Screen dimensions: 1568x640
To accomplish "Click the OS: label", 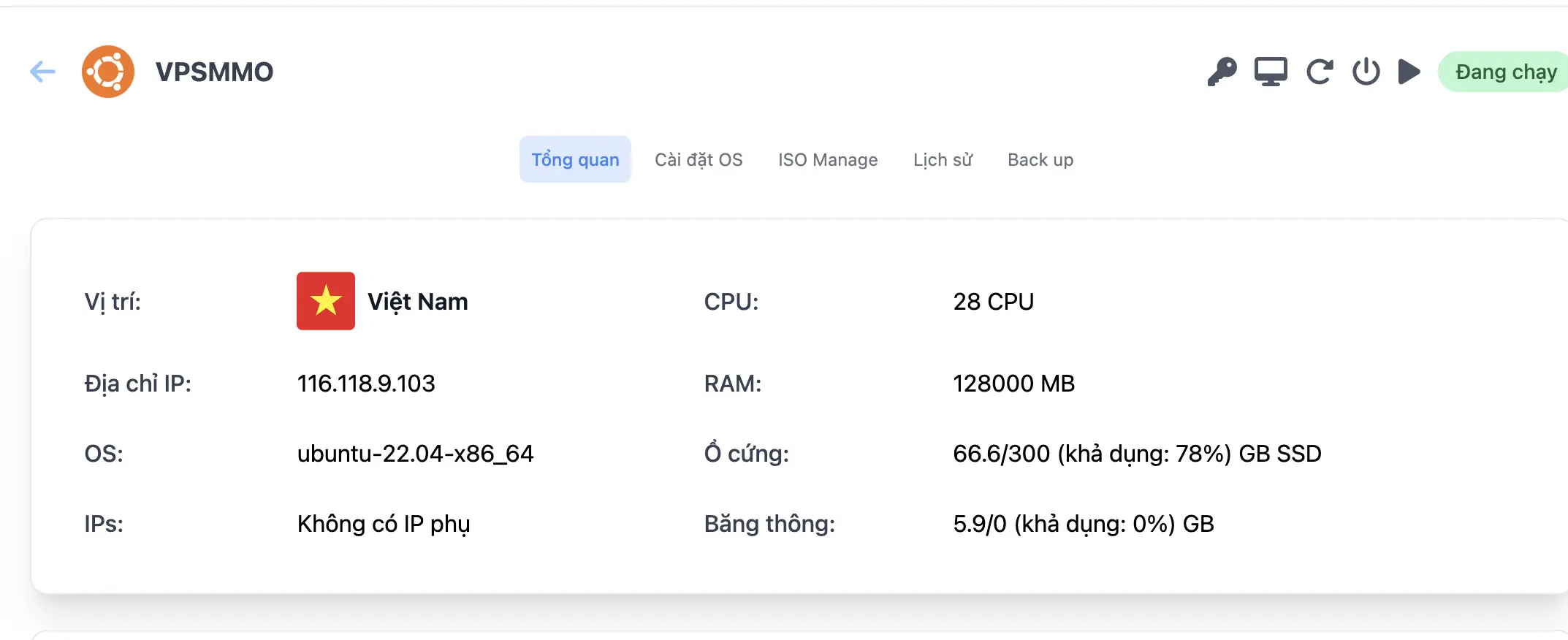I will [104, 453].
